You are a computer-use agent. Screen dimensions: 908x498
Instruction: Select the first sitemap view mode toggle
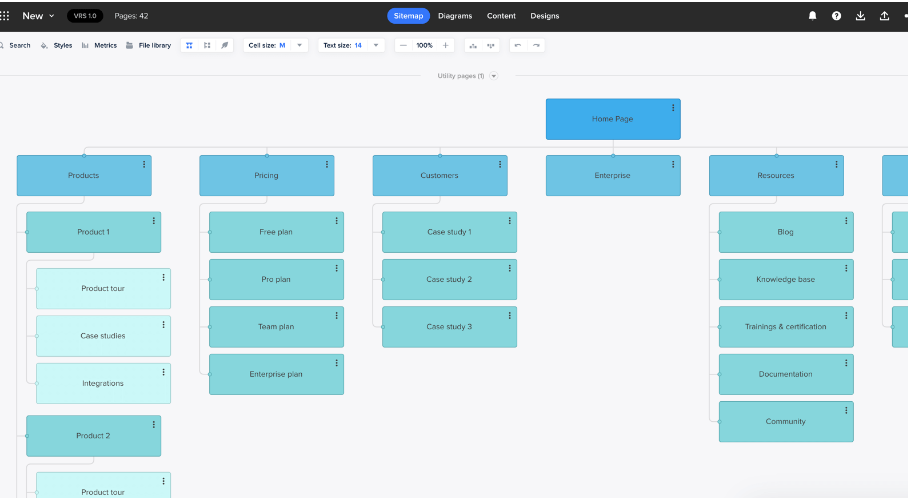click(x=190, y=45)
